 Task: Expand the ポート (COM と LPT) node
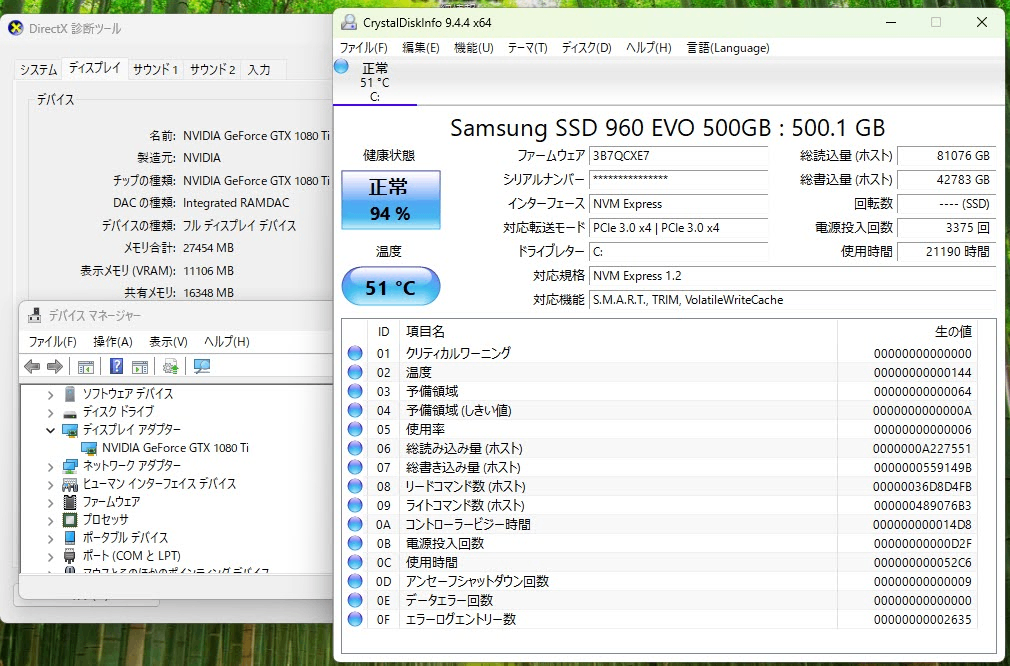click(50, 557)
